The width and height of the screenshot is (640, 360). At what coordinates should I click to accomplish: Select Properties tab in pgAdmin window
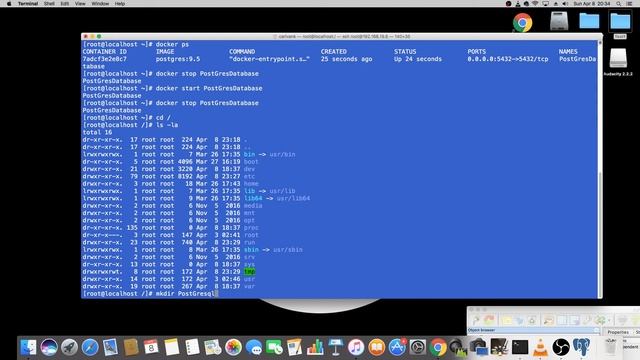coord(618,332)
